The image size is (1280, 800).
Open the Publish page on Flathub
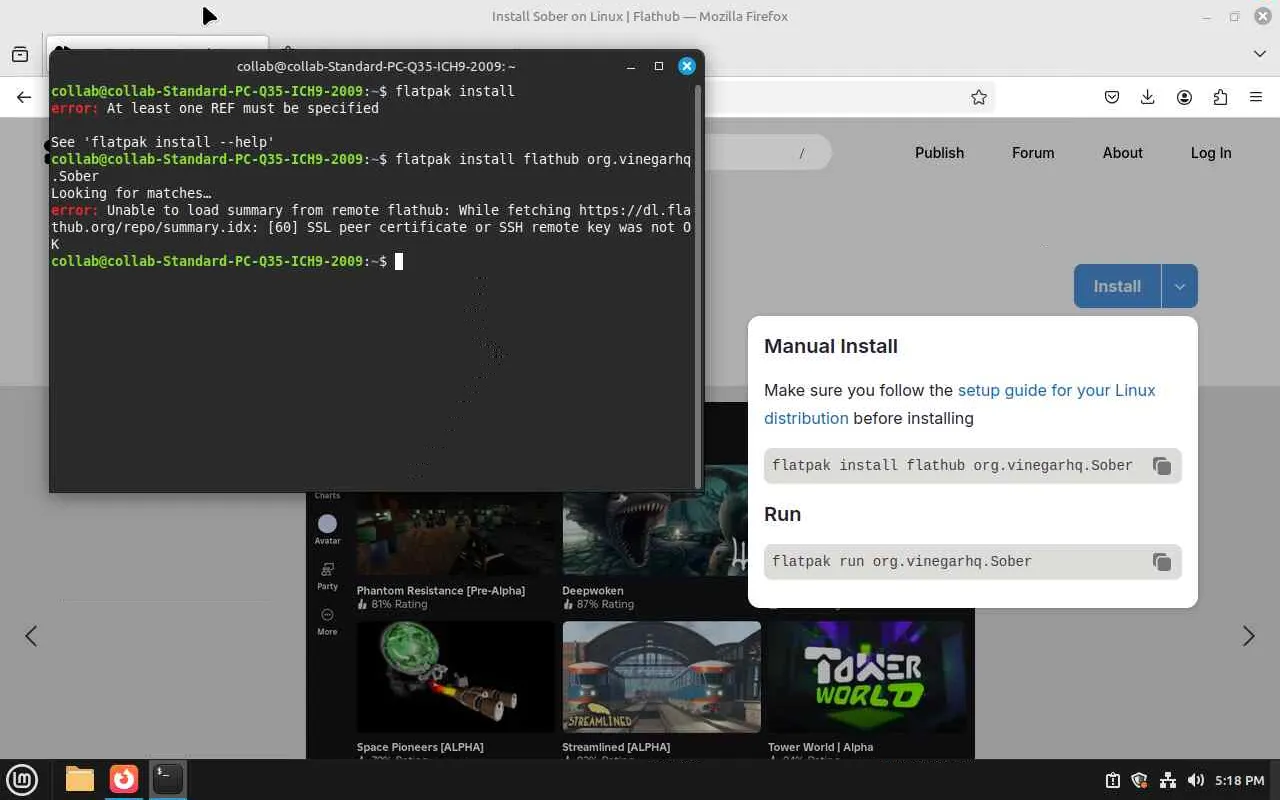point(939,153)
